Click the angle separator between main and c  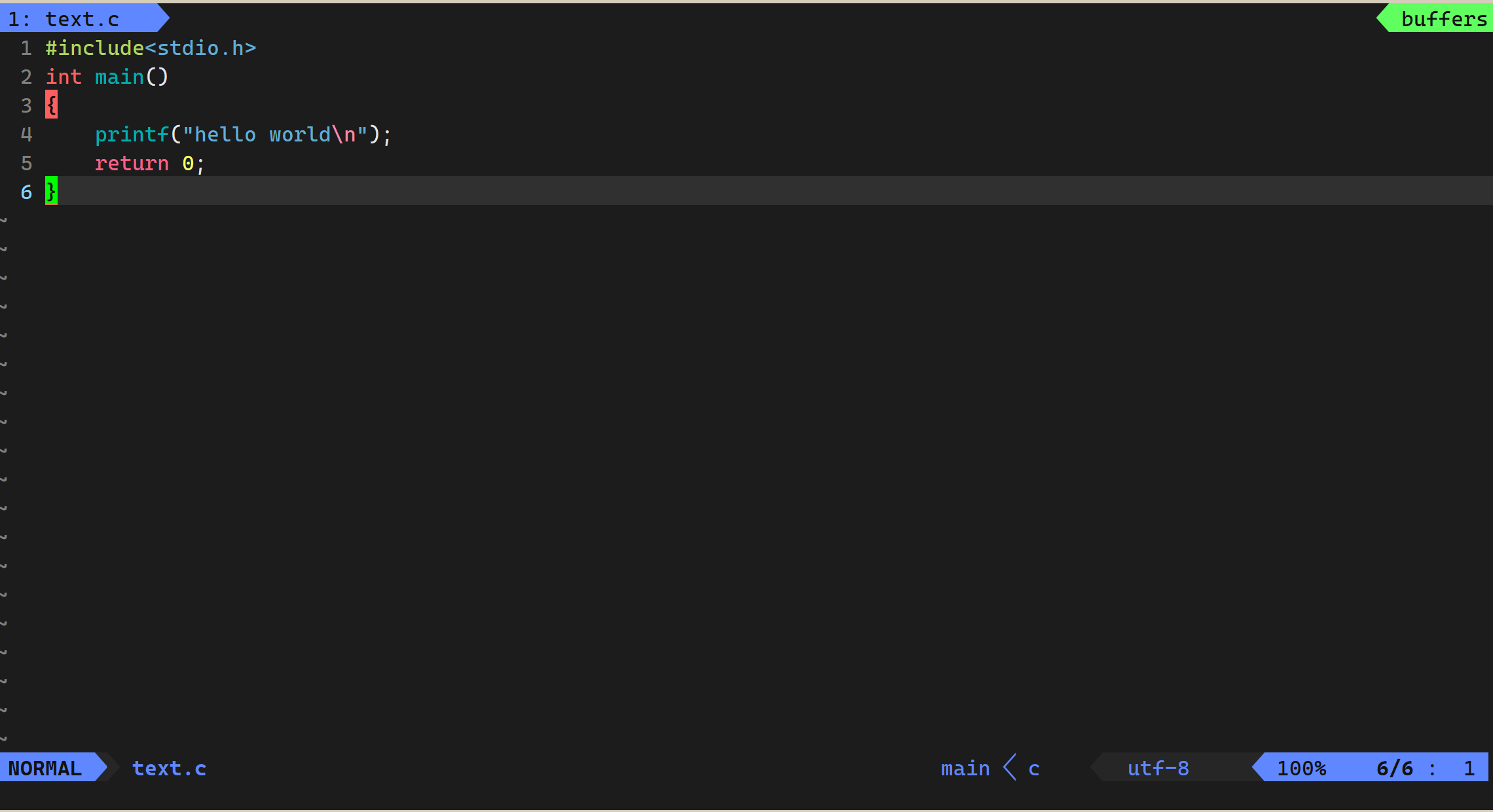pos(1009,767)
